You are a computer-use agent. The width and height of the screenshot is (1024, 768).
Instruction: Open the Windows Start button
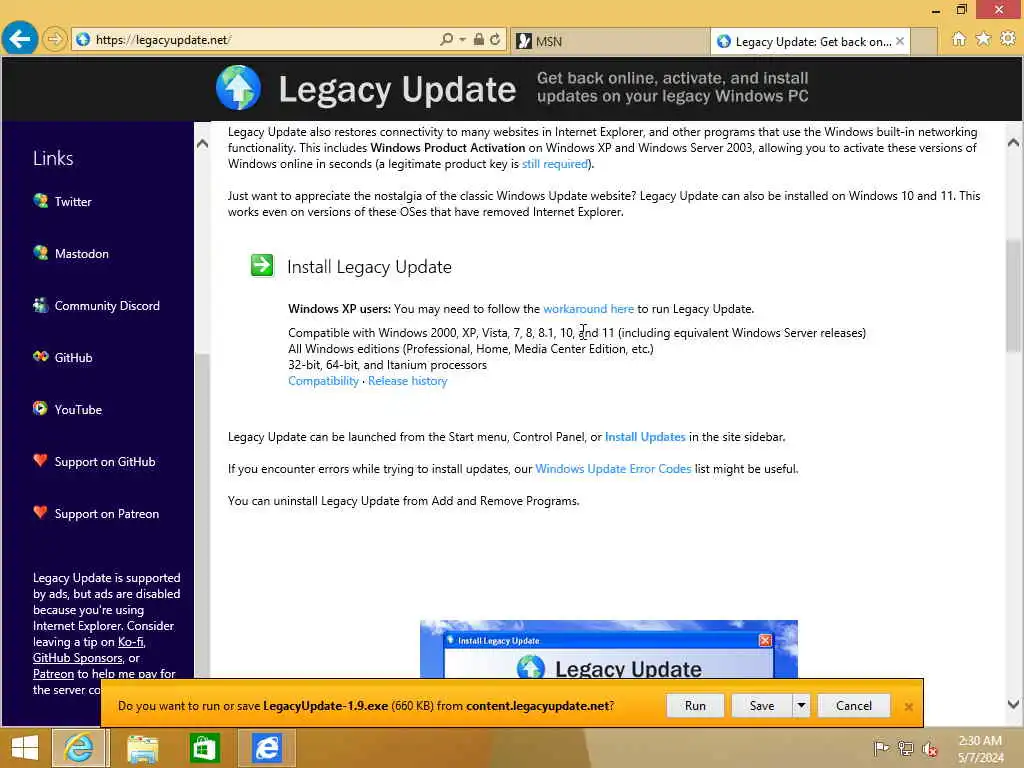[25, 748]
